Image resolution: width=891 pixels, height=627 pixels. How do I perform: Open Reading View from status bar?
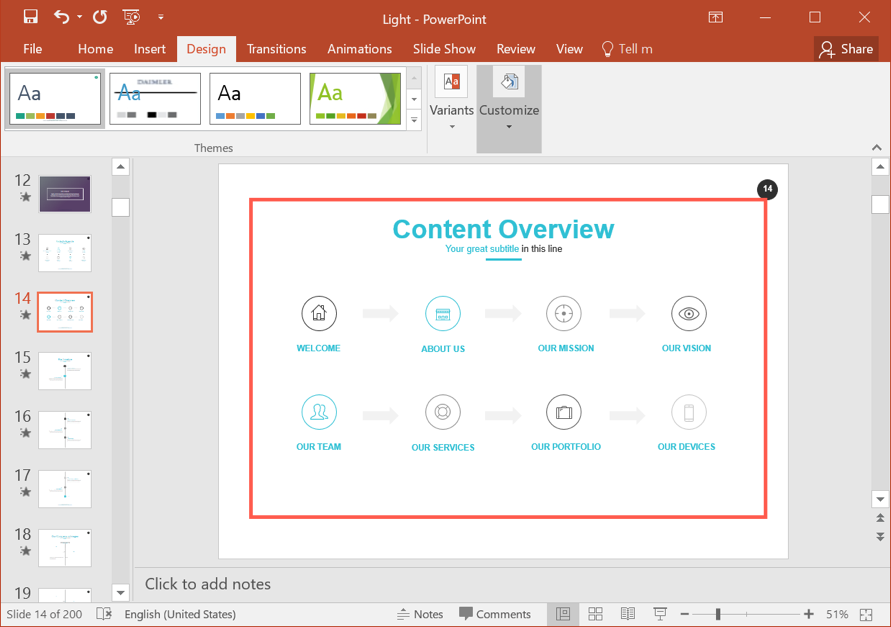627,614
